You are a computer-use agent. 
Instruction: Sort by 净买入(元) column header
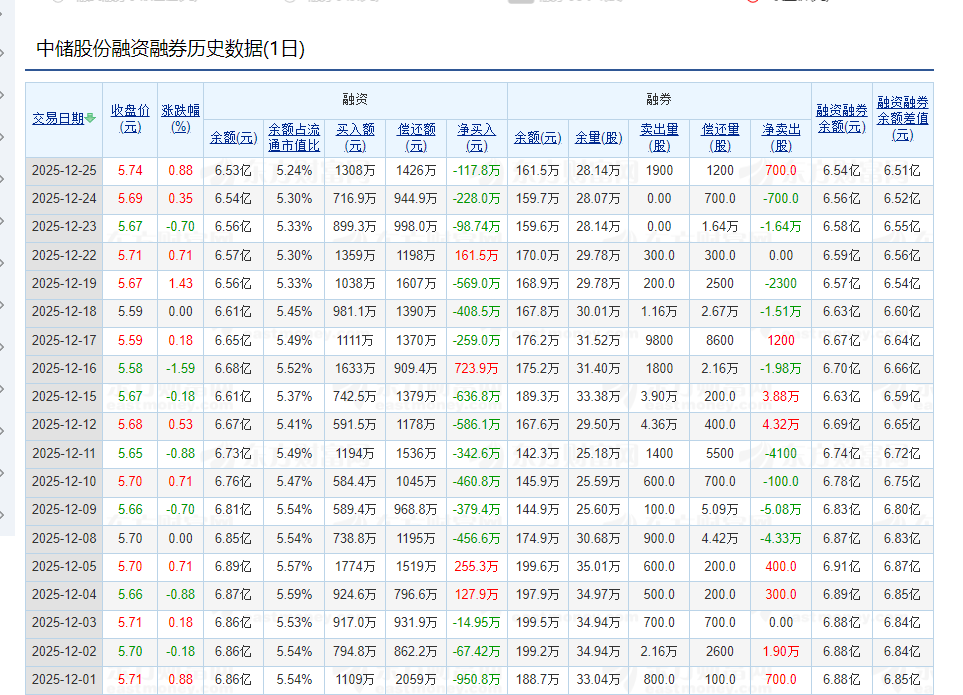click(x=477, y=138)
